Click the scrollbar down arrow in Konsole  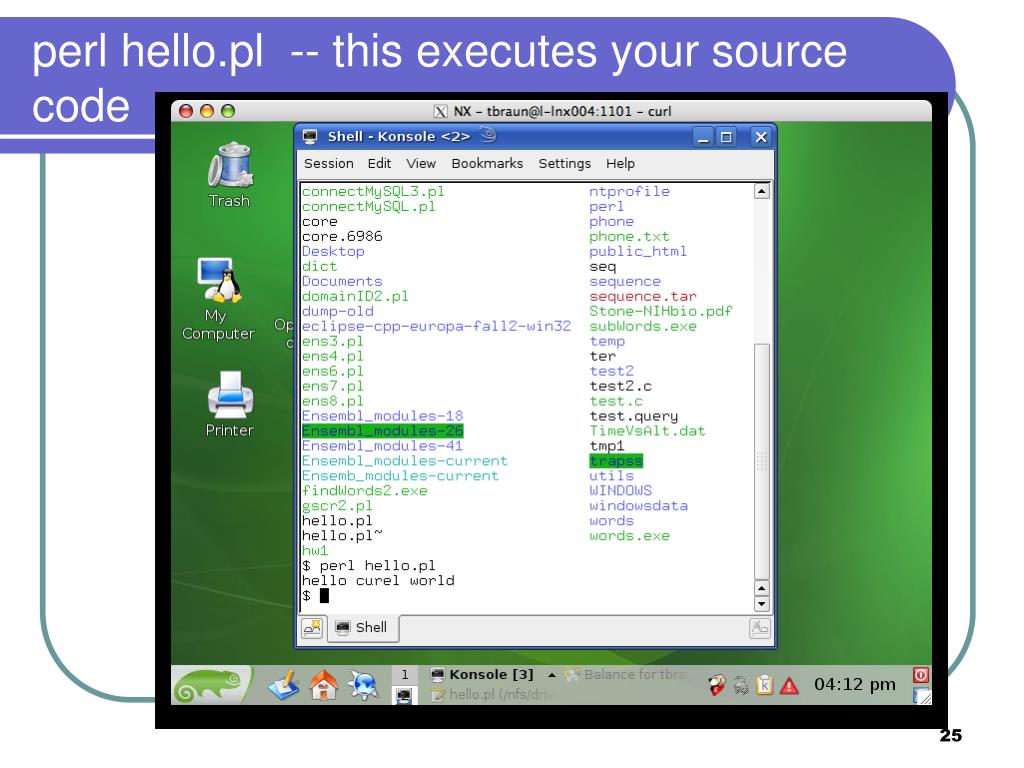coord(762,602)
